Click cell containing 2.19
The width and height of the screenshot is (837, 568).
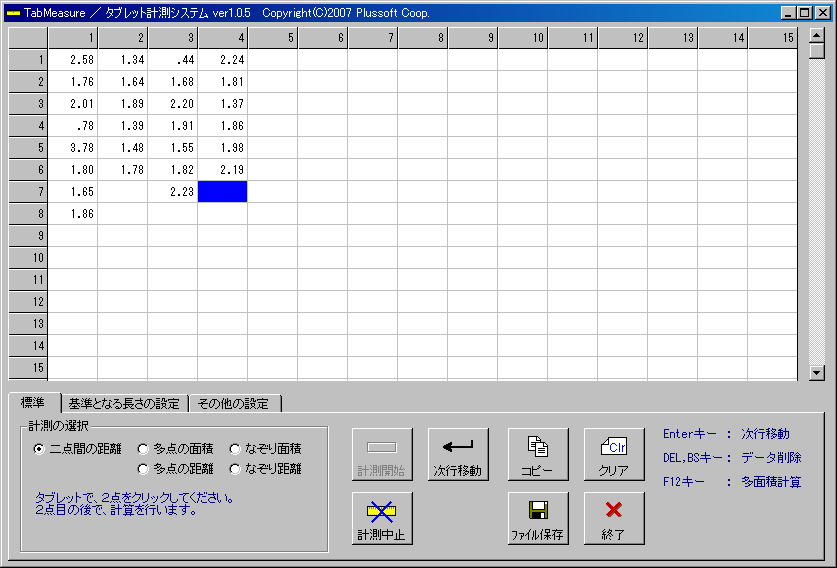223,170
